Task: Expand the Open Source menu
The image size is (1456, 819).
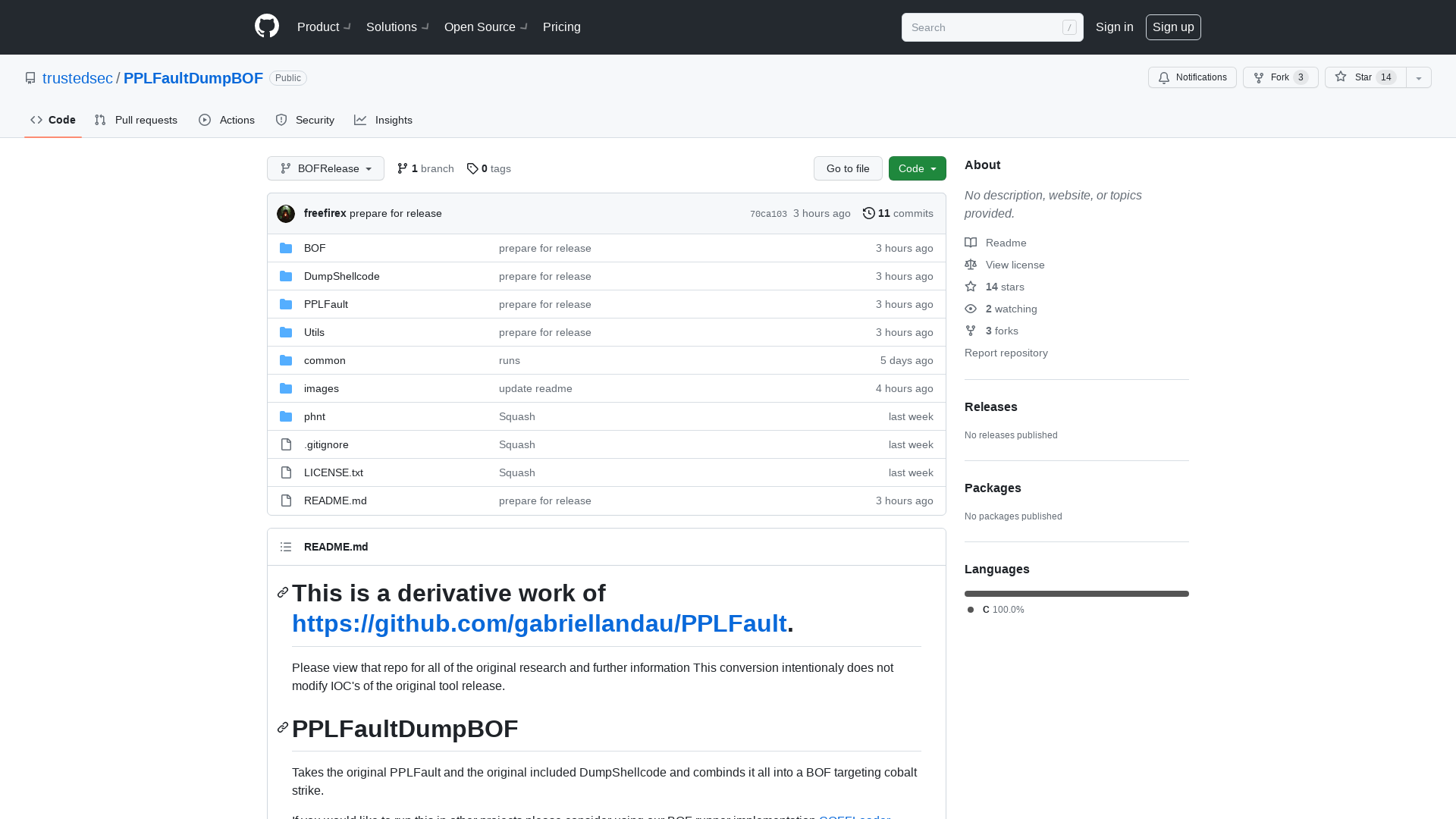Action: pos(485,27)
